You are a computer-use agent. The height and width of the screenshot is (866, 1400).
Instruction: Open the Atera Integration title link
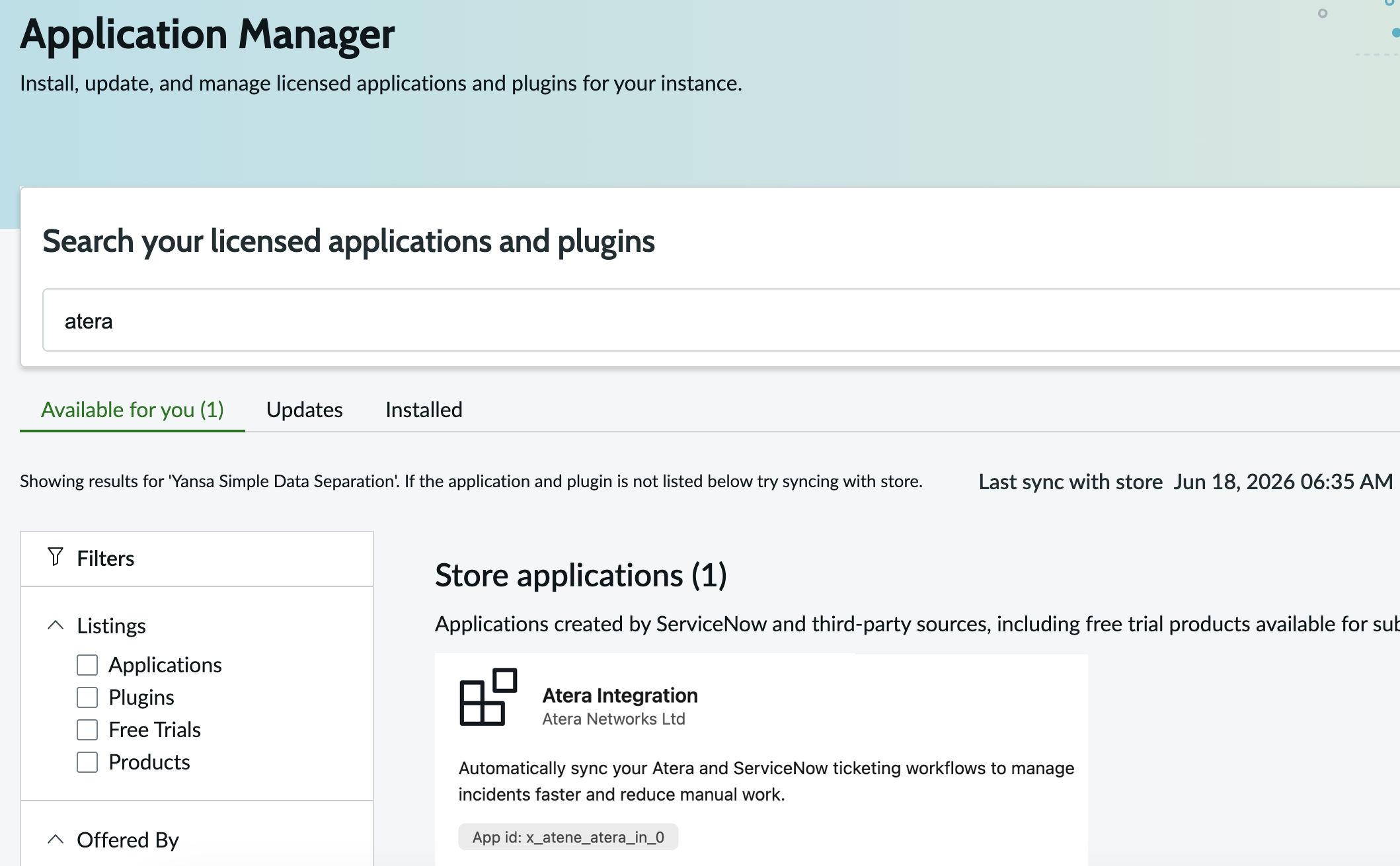[620, 695]
